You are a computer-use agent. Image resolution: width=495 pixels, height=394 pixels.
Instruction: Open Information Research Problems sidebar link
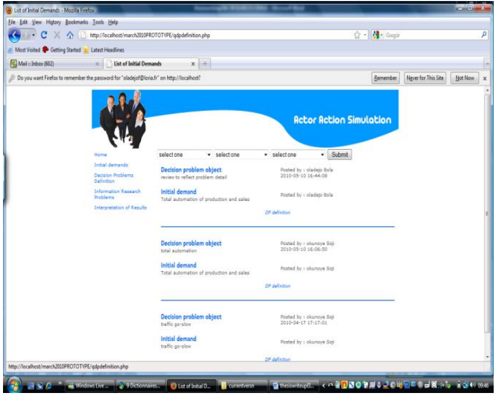[117, 194]
